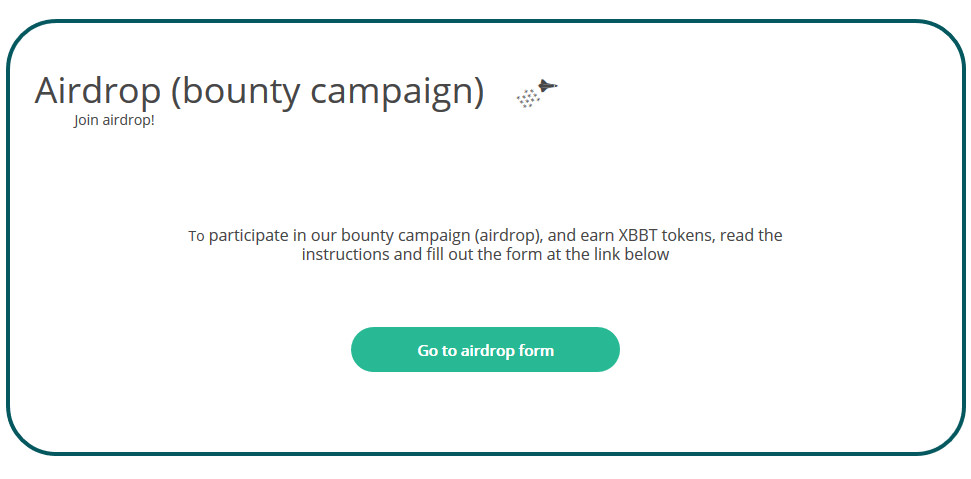Open the Go to airdrop form button
This screenshot has width=971, height=479.
tap(485, 350)
